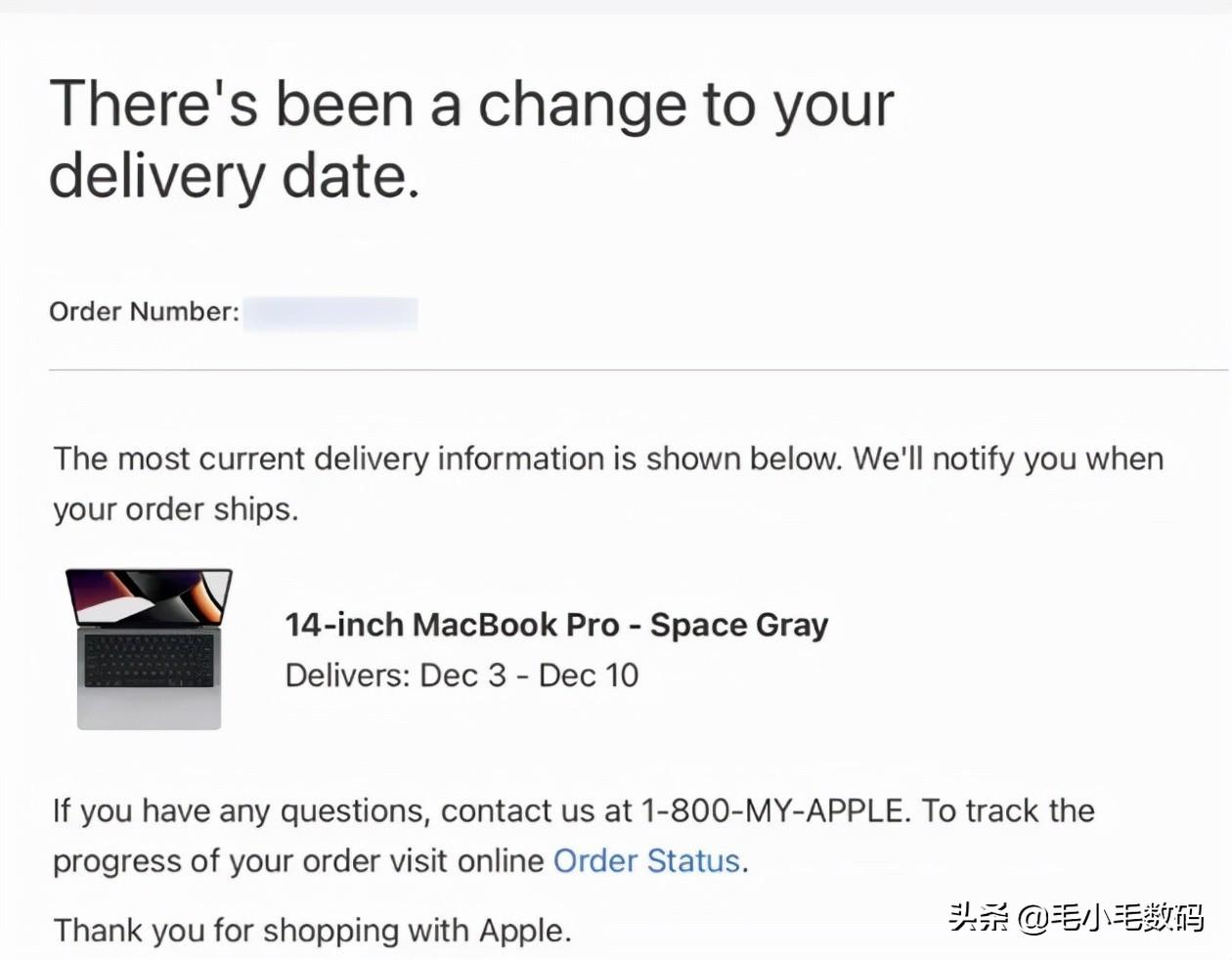Image resolution: width=1232 pixels, height=960 pixels.
Task: Click the 头条 logo in the watermark
Action: click(979, 918)
